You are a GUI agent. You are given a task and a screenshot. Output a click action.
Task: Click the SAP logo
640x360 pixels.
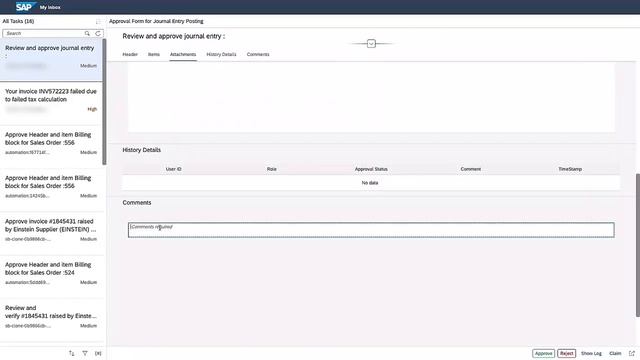(25, 7)
